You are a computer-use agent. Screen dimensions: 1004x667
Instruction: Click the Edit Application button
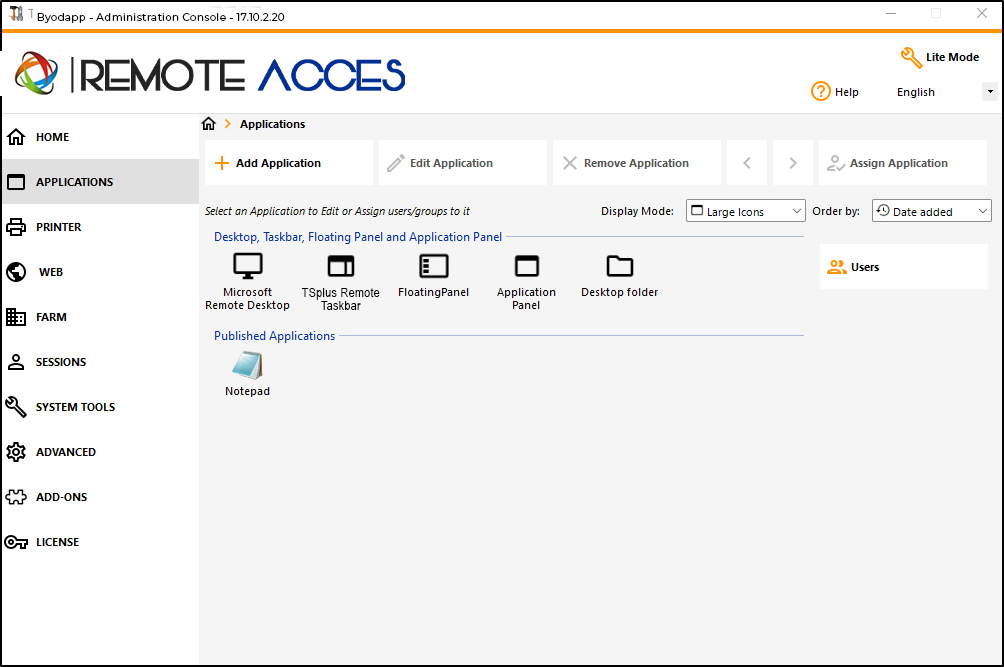pos(463,163)
